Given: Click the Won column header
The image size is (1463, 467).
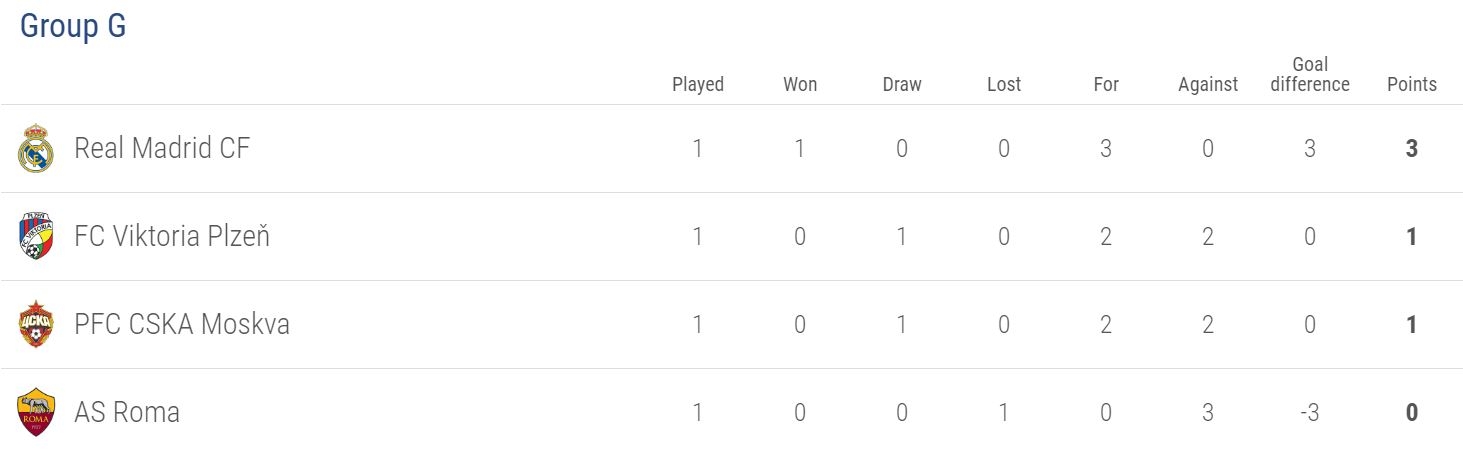Looking at the screenshot, I should (x=800, y=84).
